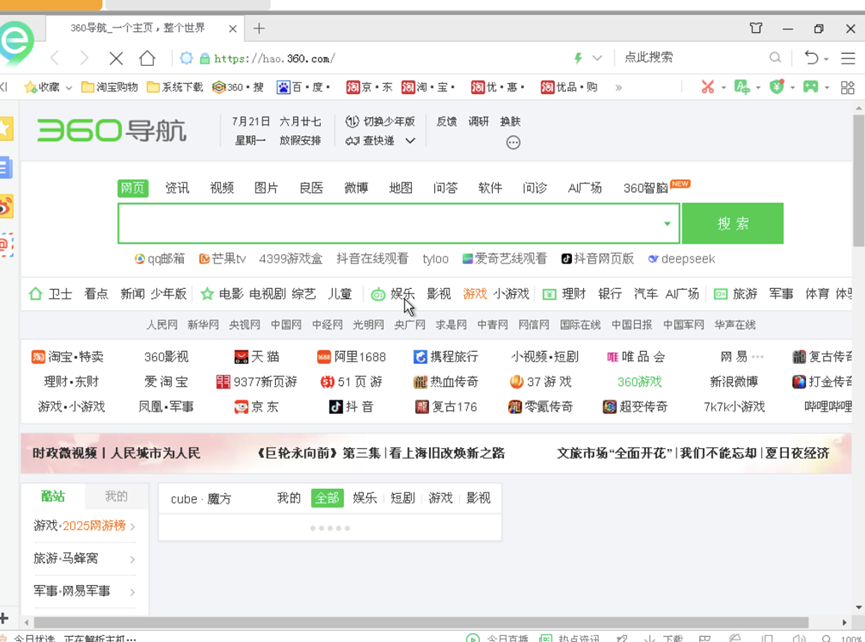Open dropdown next to the scissors icon

click(723, 88)
